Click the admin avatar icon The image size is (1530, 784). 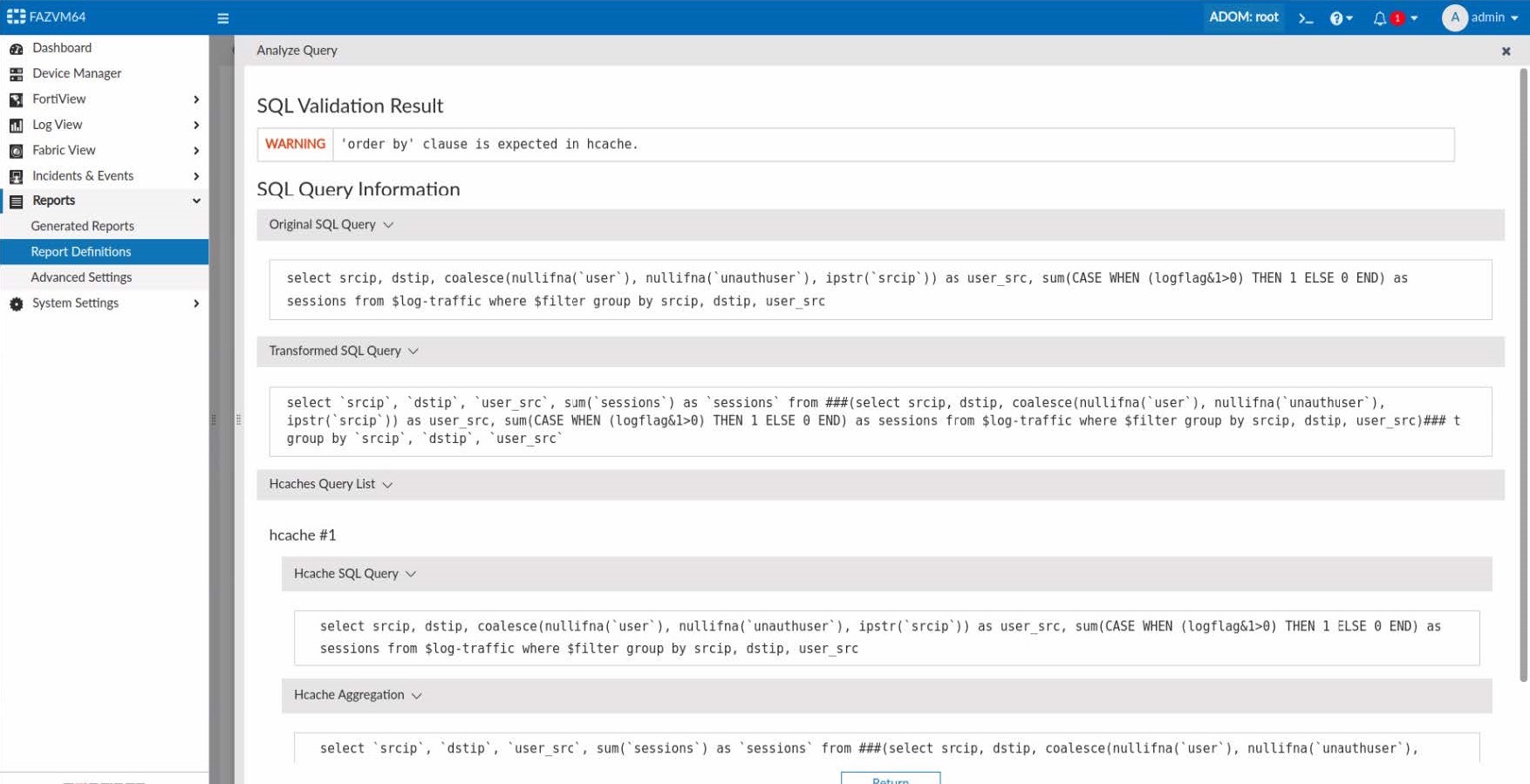click(1454, 17)
